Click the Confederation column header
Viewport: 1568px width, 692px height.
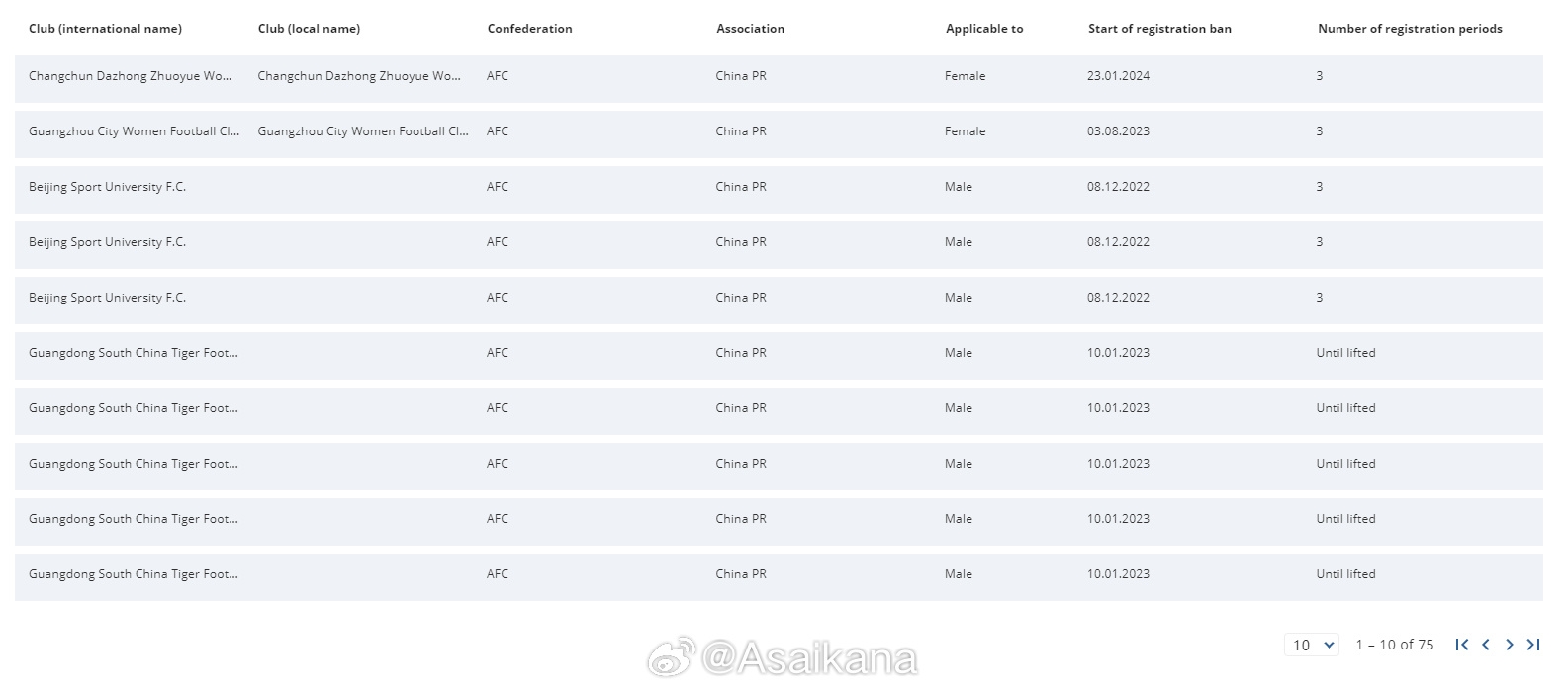pyautogui.click(x=529, y=29)
